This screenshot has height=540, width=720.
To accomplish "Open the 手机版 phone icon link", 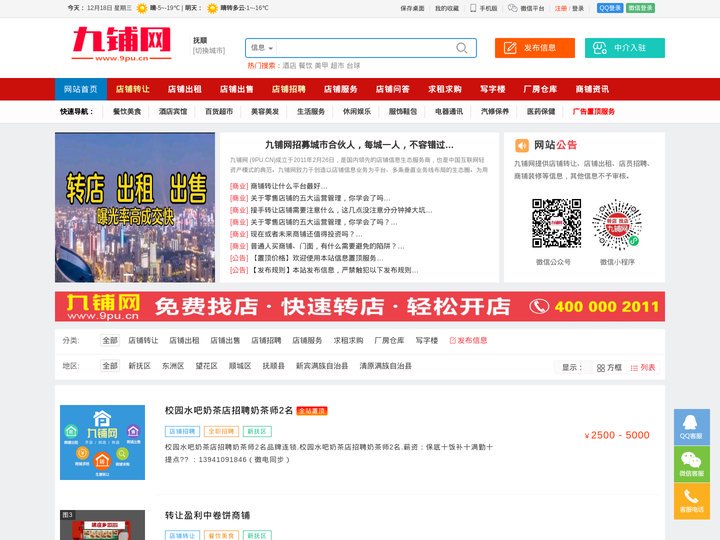I will (484, 8).
